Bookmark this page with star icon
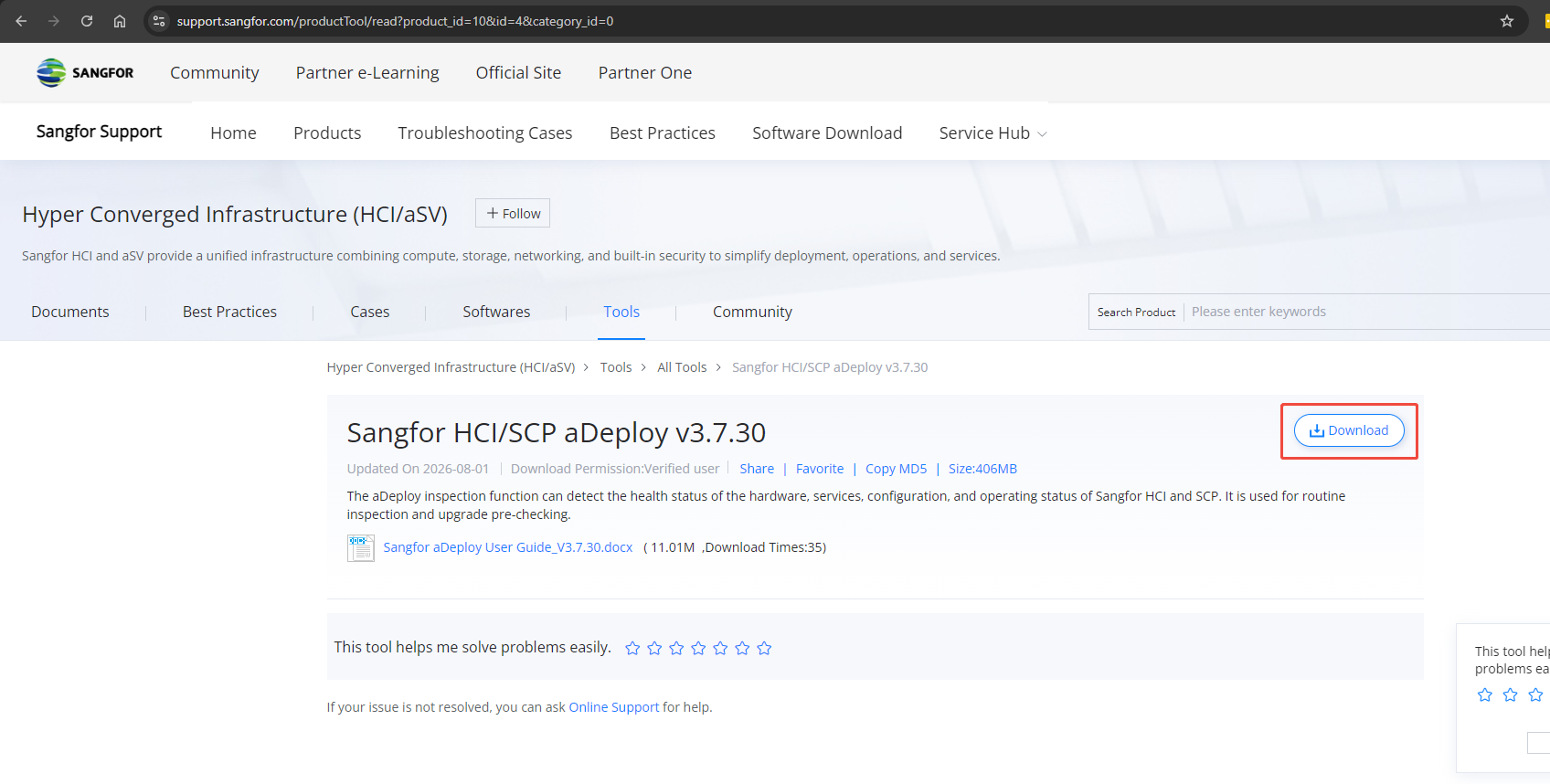 pos(1507,21)
